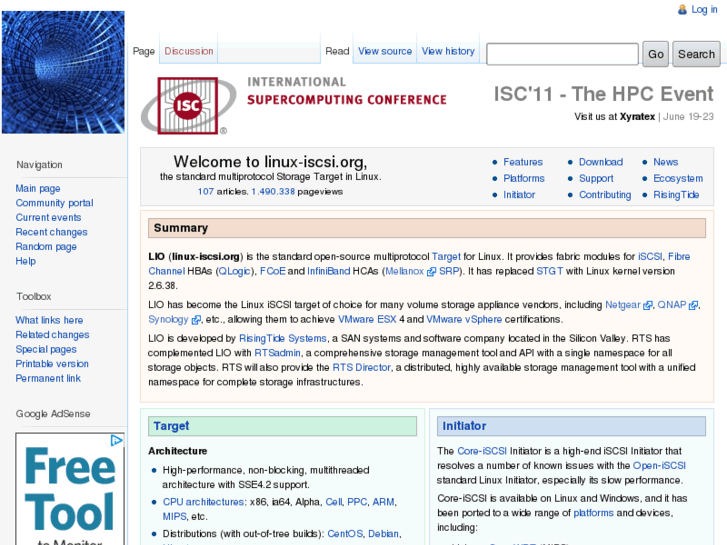Image resolution: width=727 pixels, height=545 pixels.
Task: Open the Initiator link in welcome box
Action: tap(519, 195)
